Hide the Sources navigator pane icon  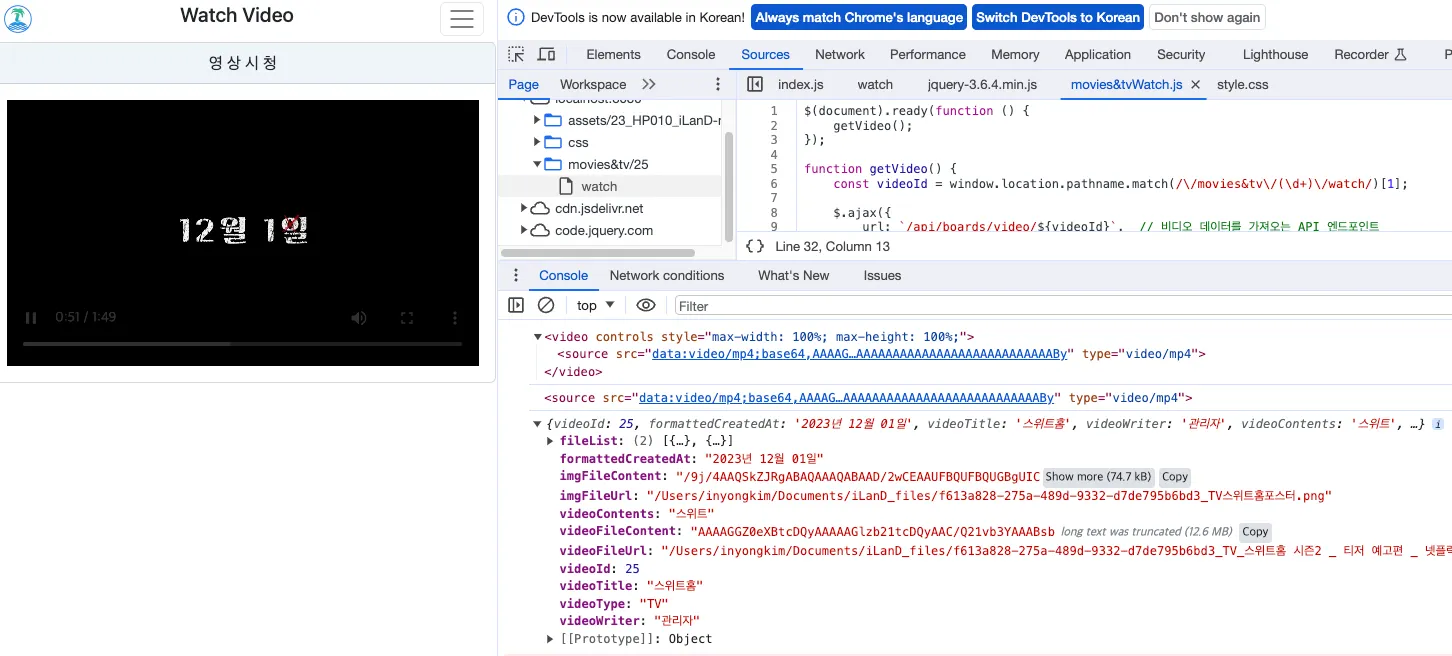[x=755, y=84]
